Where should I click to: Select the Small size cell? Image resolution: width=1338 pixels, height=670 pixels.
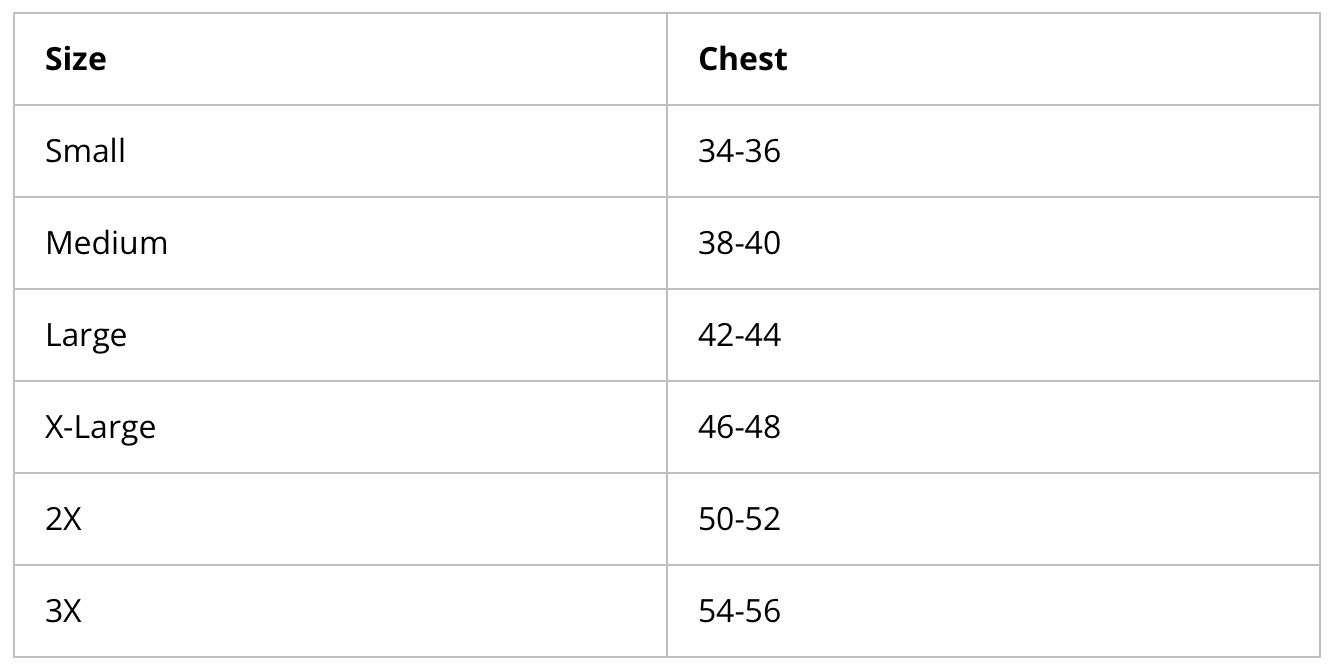click(340, 151)
